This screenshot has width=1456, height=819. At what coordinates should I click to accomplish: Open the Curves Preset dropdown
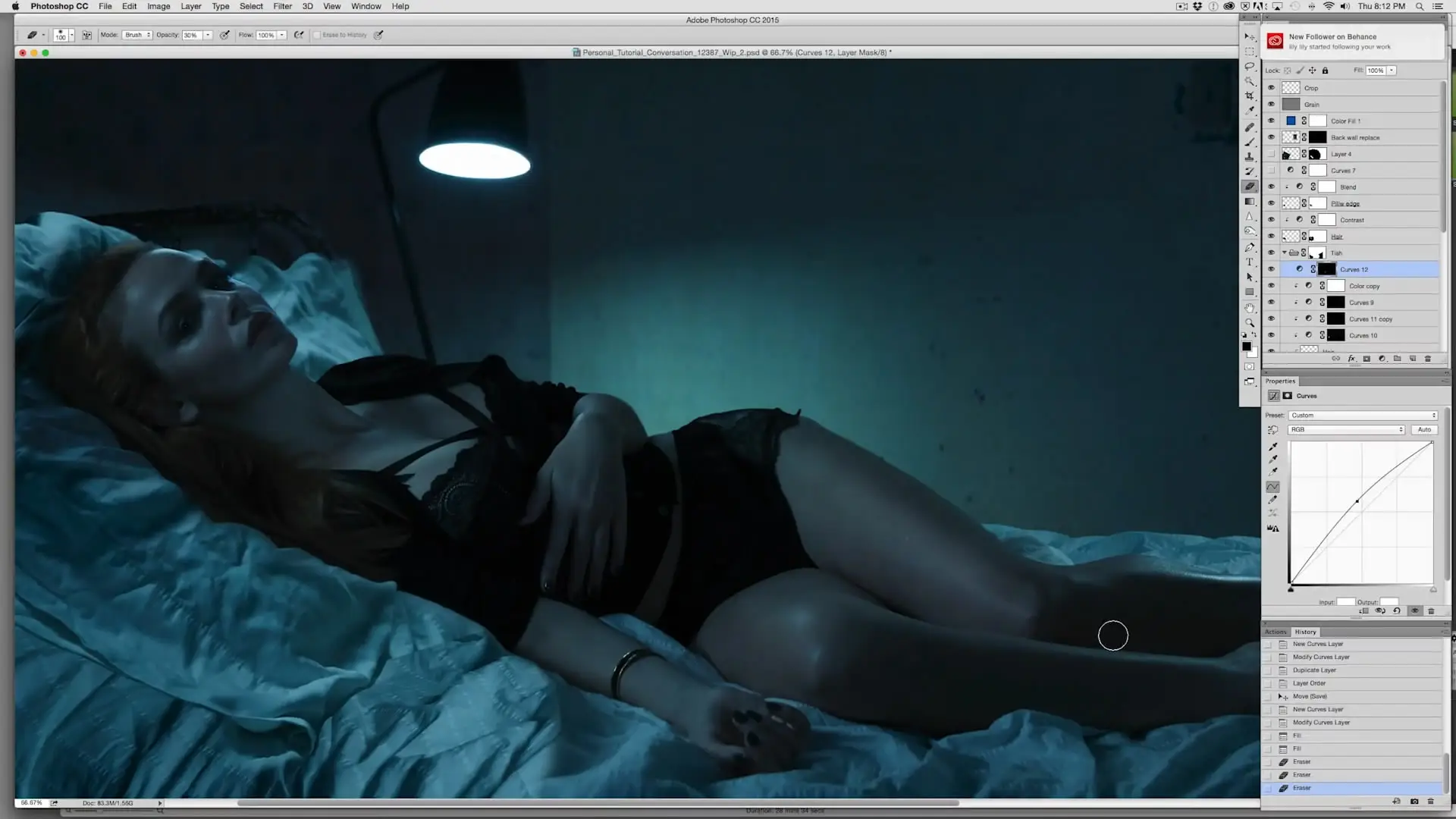point(1363,416)
